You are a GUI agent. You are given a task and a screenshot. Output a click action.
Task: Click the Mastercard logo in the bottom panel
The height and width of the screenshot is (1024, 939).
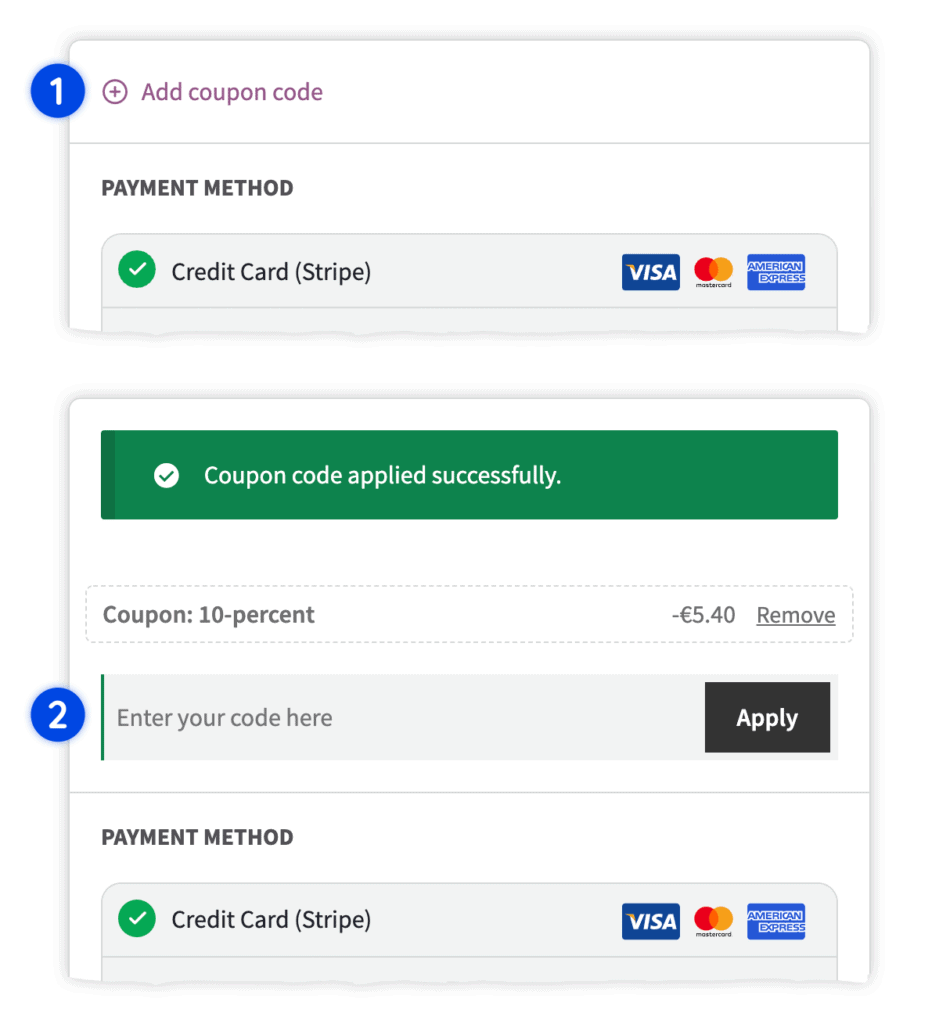713,921
